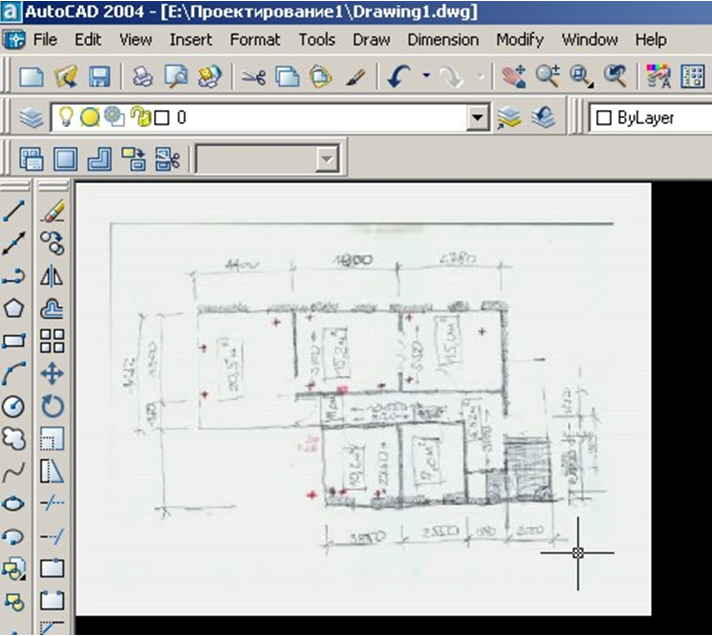This screenshot has width=712, height=636.
Task: Select the Revision Cloud tool
Action: pos(14,439)
